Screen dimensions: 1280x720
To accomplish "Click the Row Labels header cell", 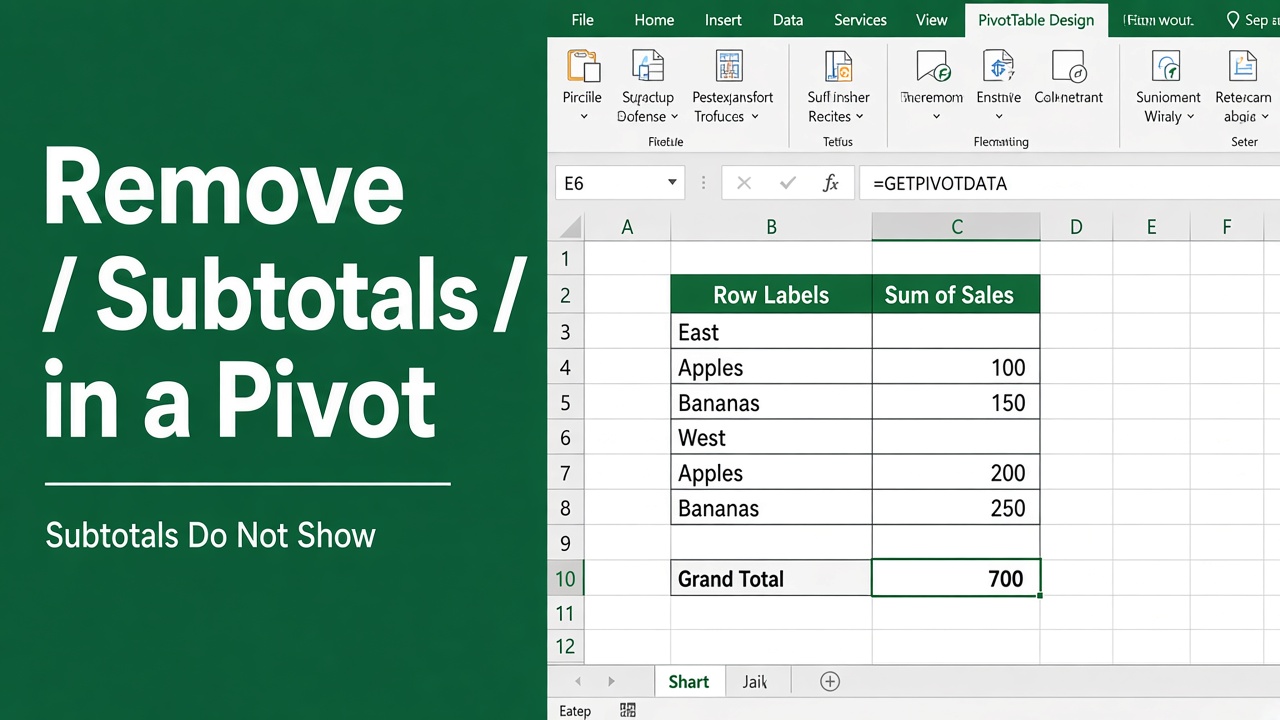I will (x=771, y=295).
